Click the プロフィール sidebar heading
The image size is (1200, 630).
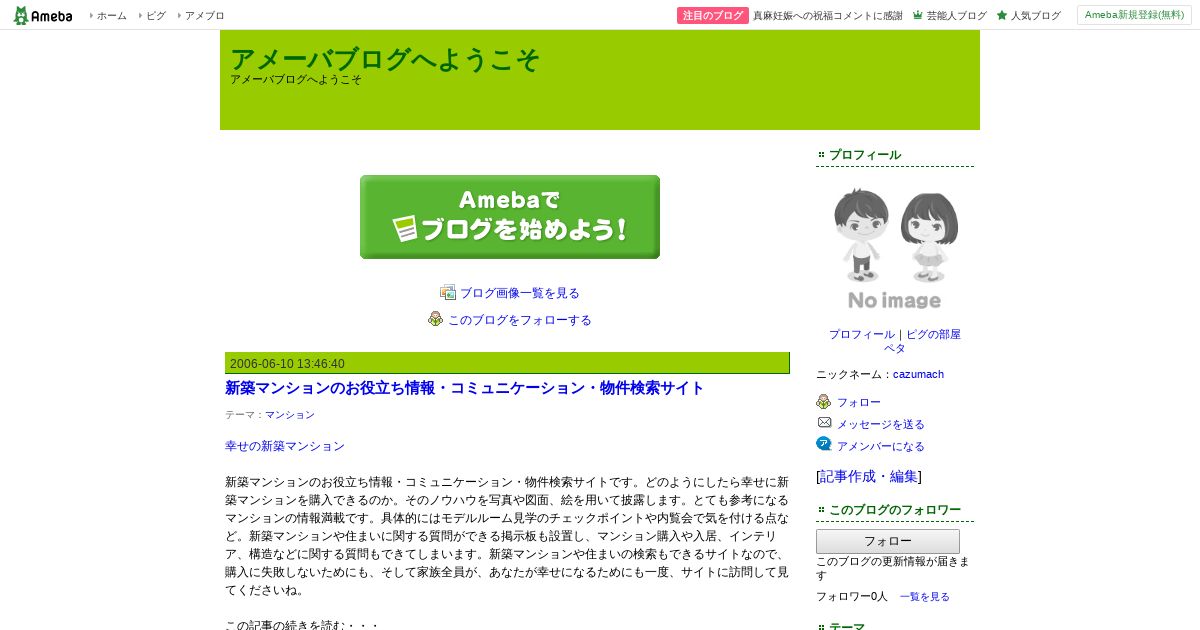[x=865, y=155]
